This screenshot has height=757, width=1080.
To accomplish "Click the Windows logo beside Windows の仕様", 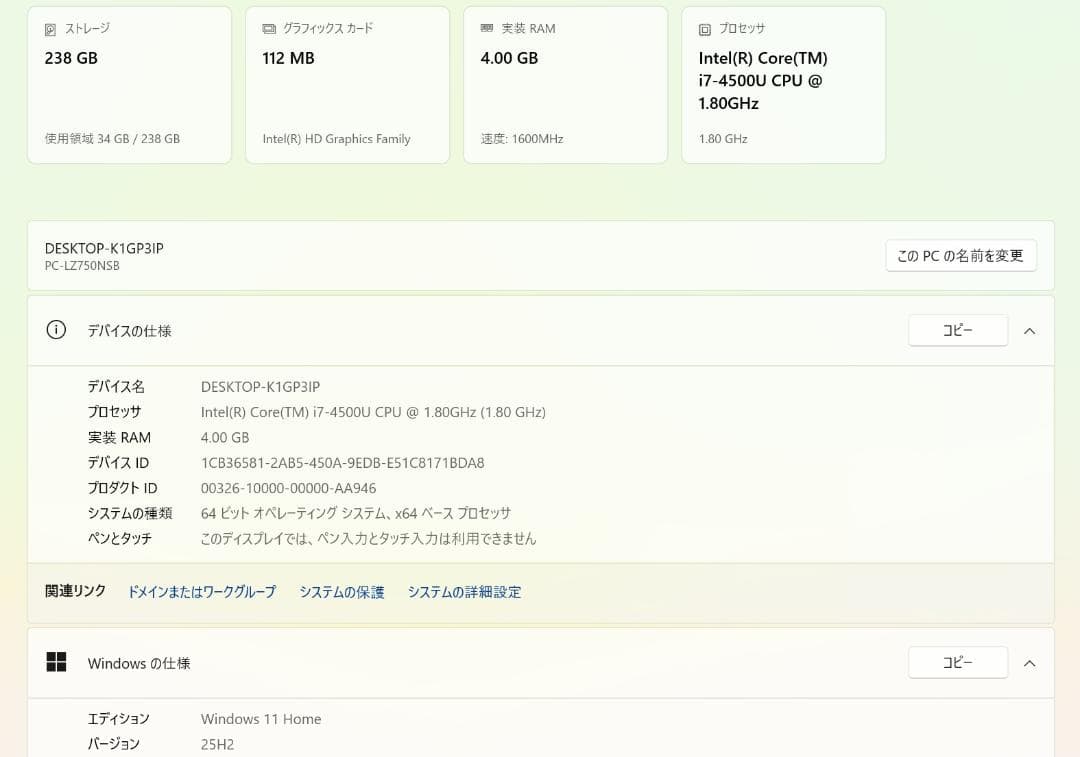I will [x=56, y=662].
